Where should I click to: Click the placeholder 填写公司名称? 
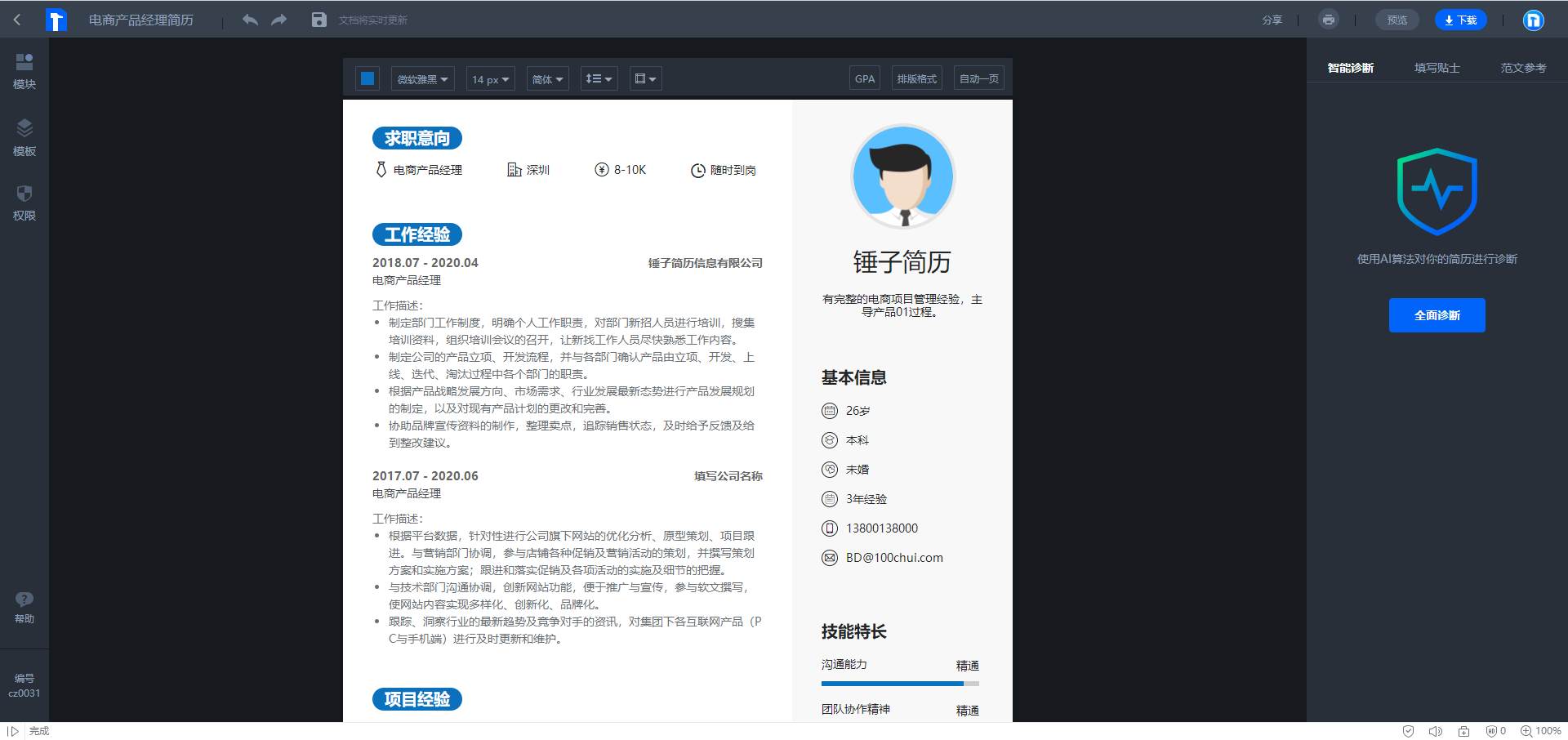coord(728,476)
